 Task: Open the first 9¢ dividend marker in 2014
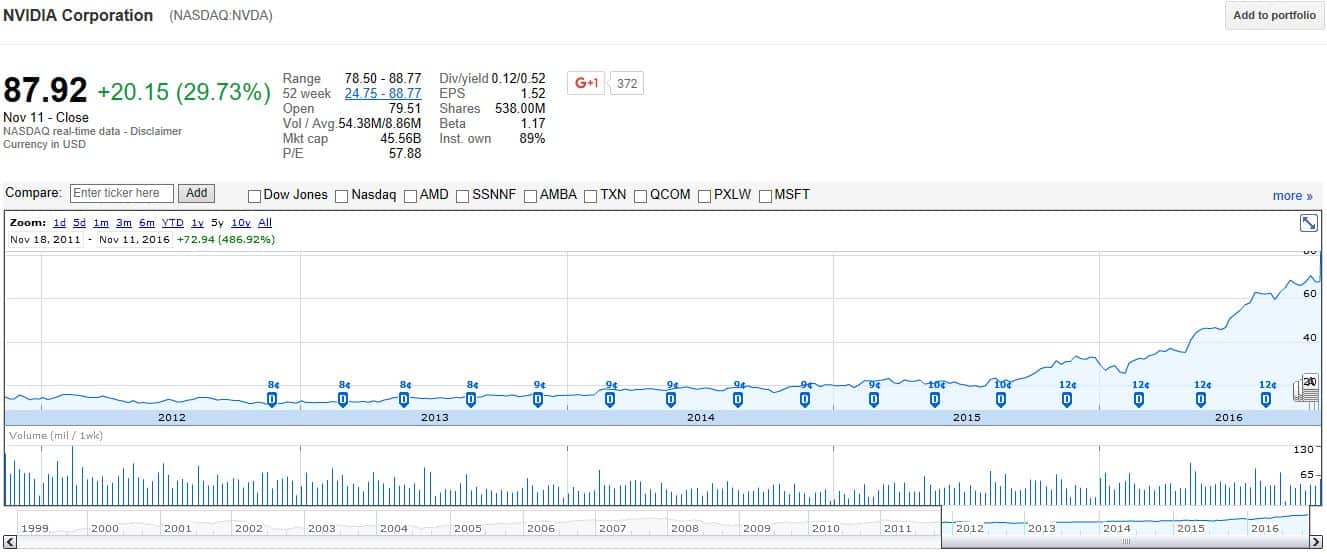click(609, 399)
